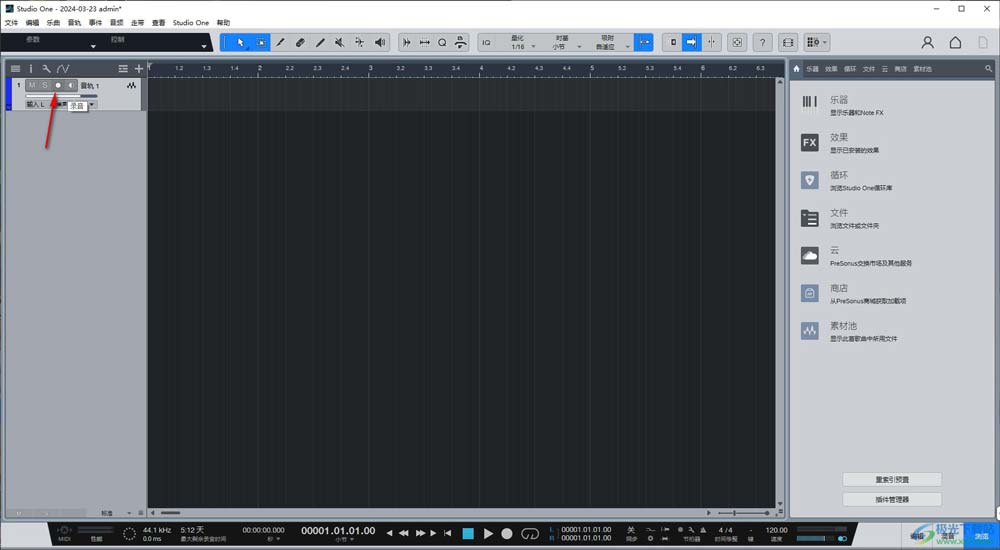Add a new track with plus icon

coord(139,68)
